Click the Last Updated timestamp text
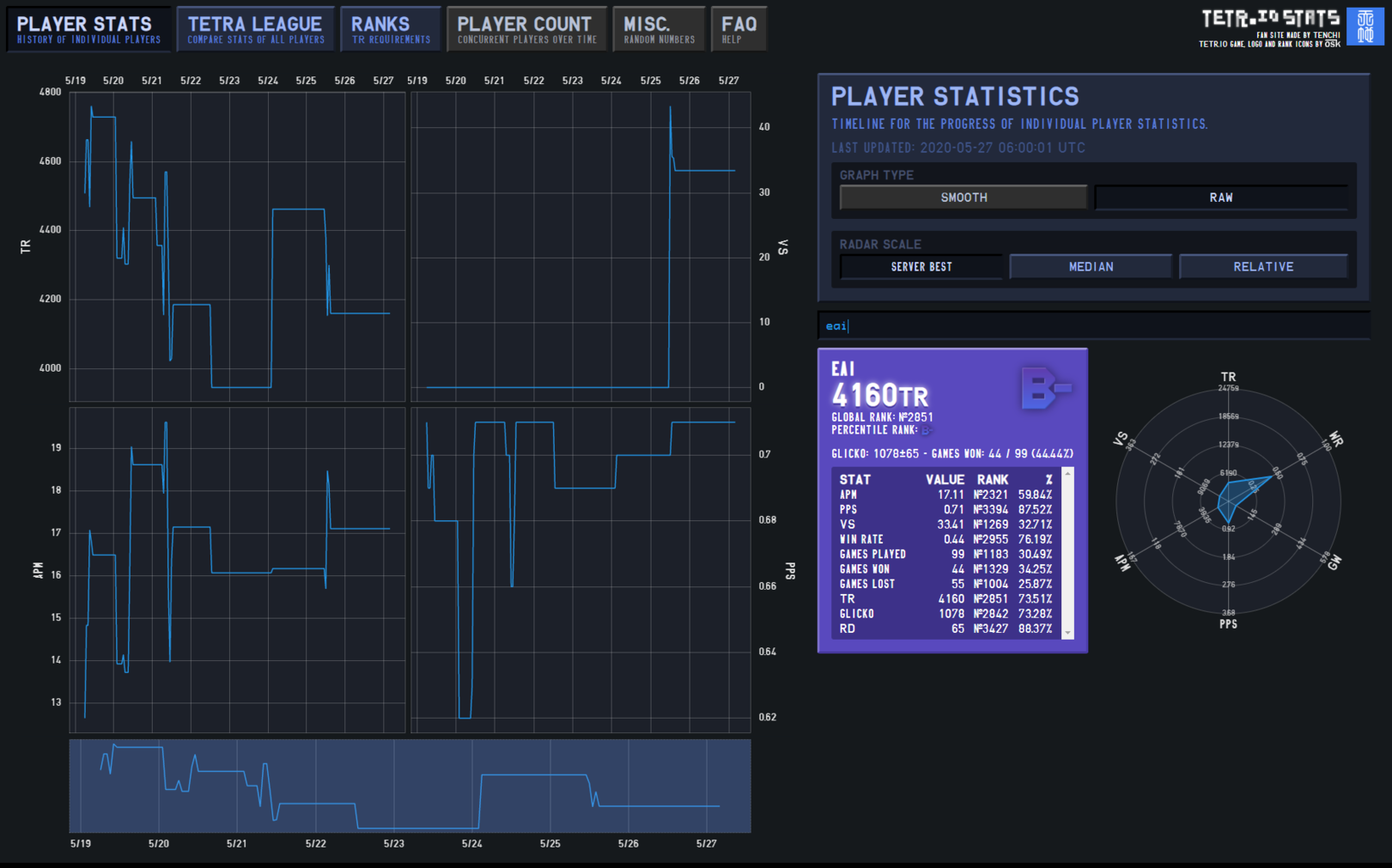 click(x=958, y=148)
